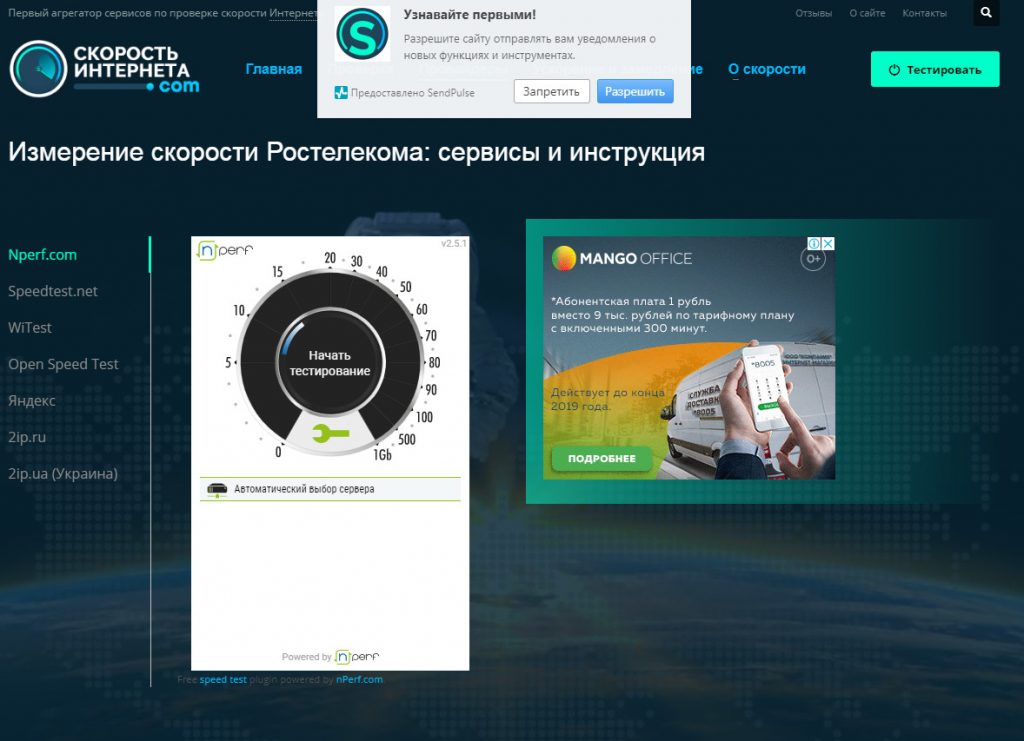Follow the speed test link
Screen dimensions: 1024x741
click(x=223, y=680)
